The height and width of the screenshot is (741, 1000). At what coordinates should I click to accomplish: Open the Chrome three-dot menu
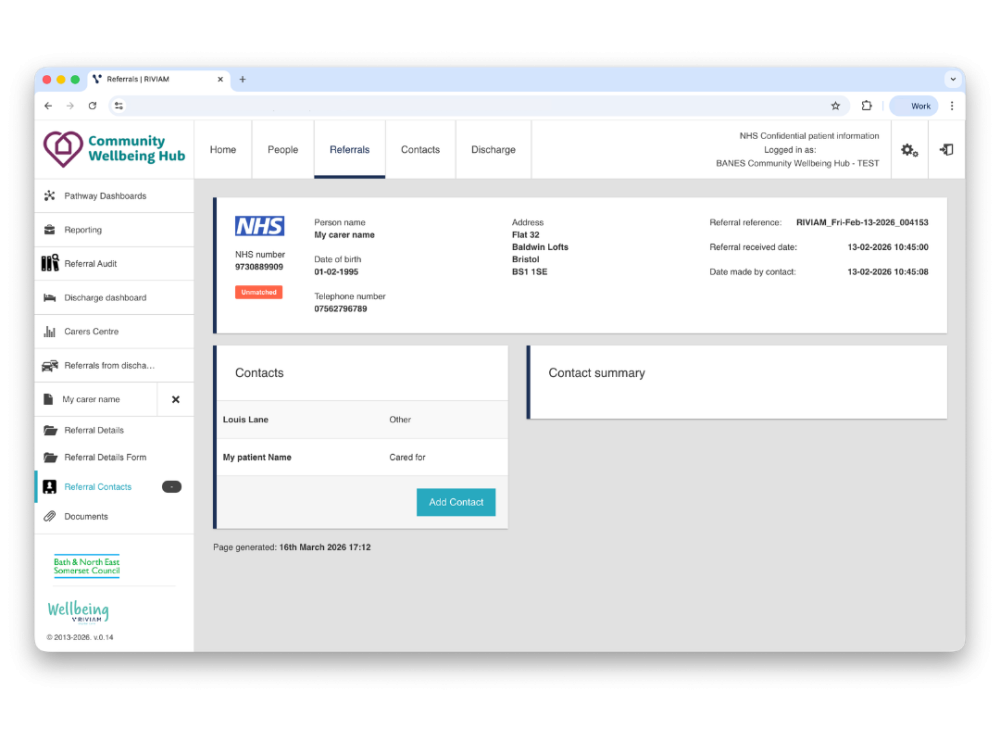click(951, 106)
